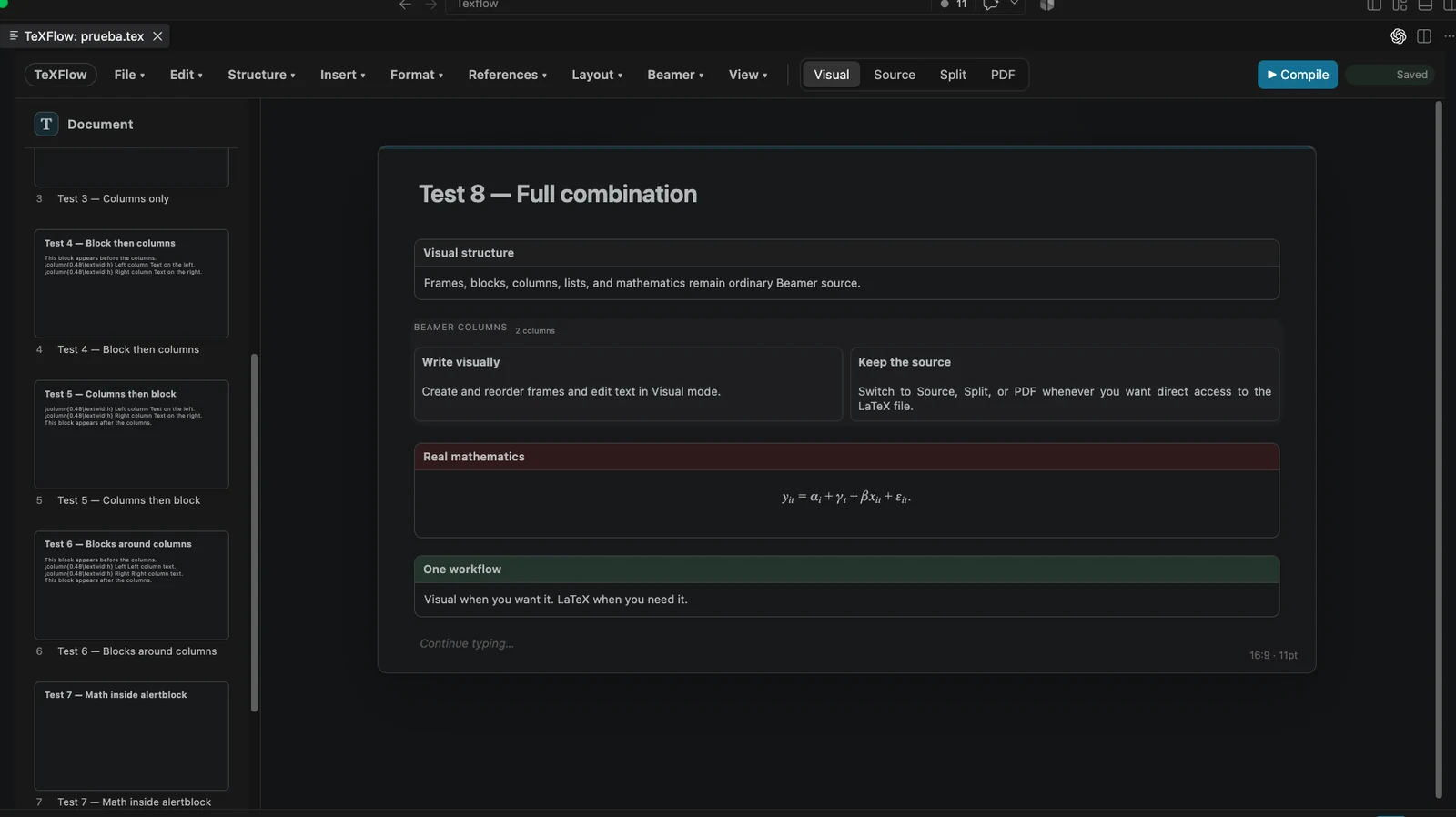1456x817 pixels.
Task: Click the 'Switch to Source, Split' paragraph
Action: coord(1065,398)
